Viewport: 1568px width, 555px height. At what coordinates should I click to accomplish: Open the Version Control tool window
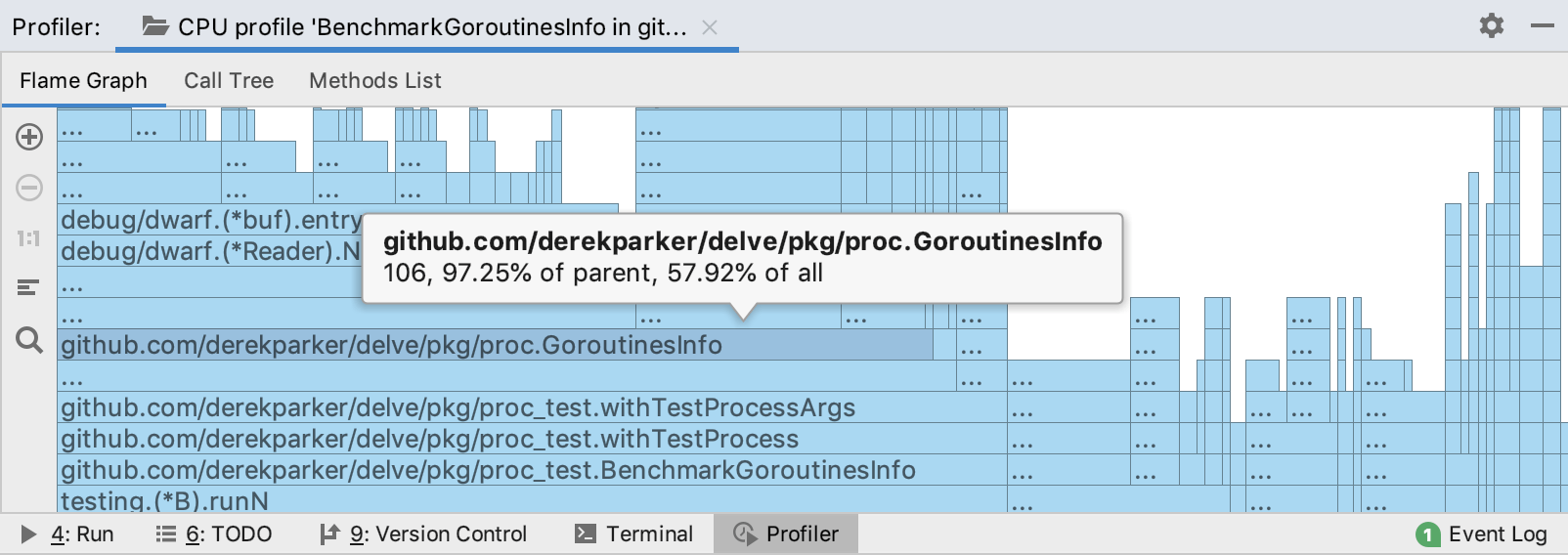(423, 534)
